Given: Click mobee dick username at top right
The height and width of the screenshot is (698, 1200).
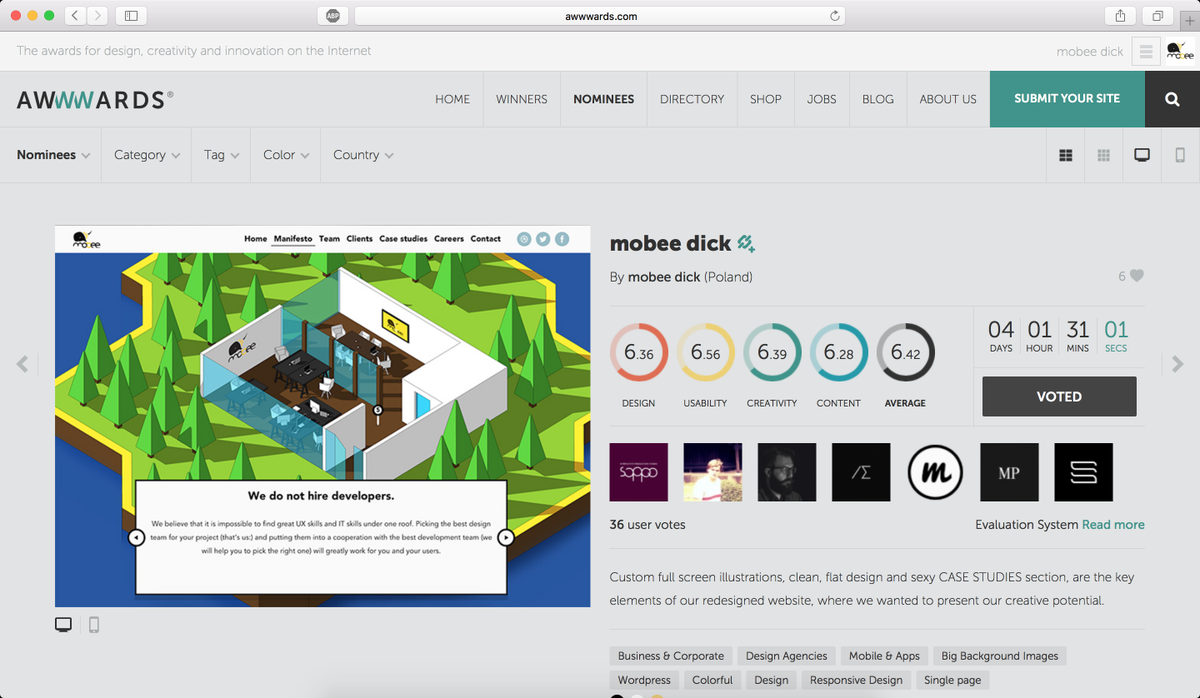Looking at the screenshot, I should [x=1090, y=51].
